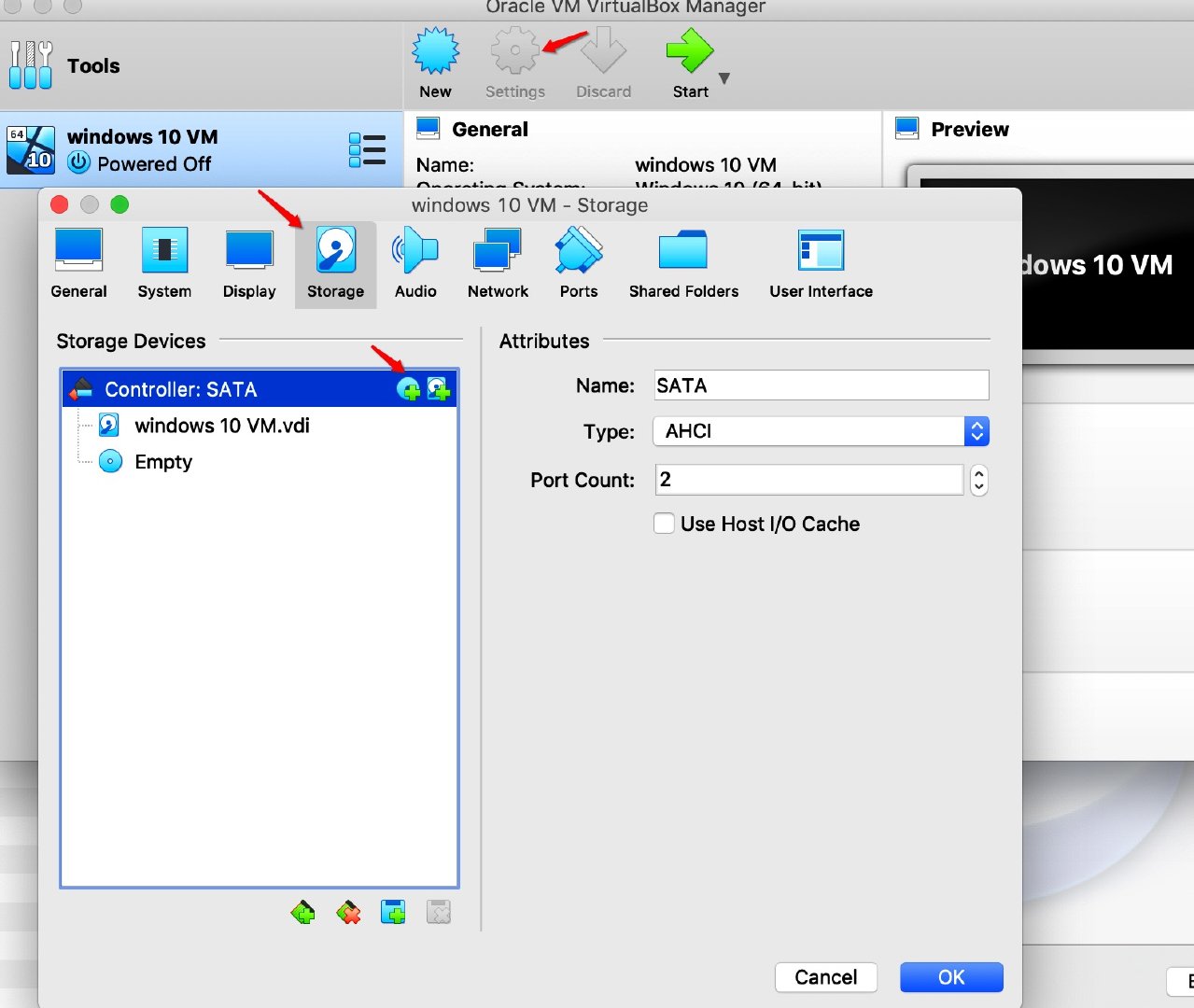1194x1008 pixels.
Task: Click Add Attachment icon below list
Action: click(394, 912)
